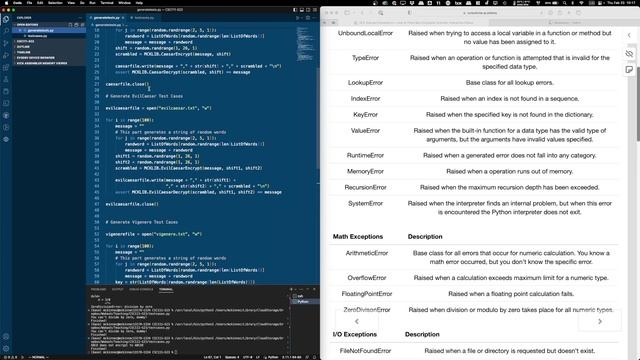
Task: Open the Manage gear icon in VS Code
Action: pos(6,349)
